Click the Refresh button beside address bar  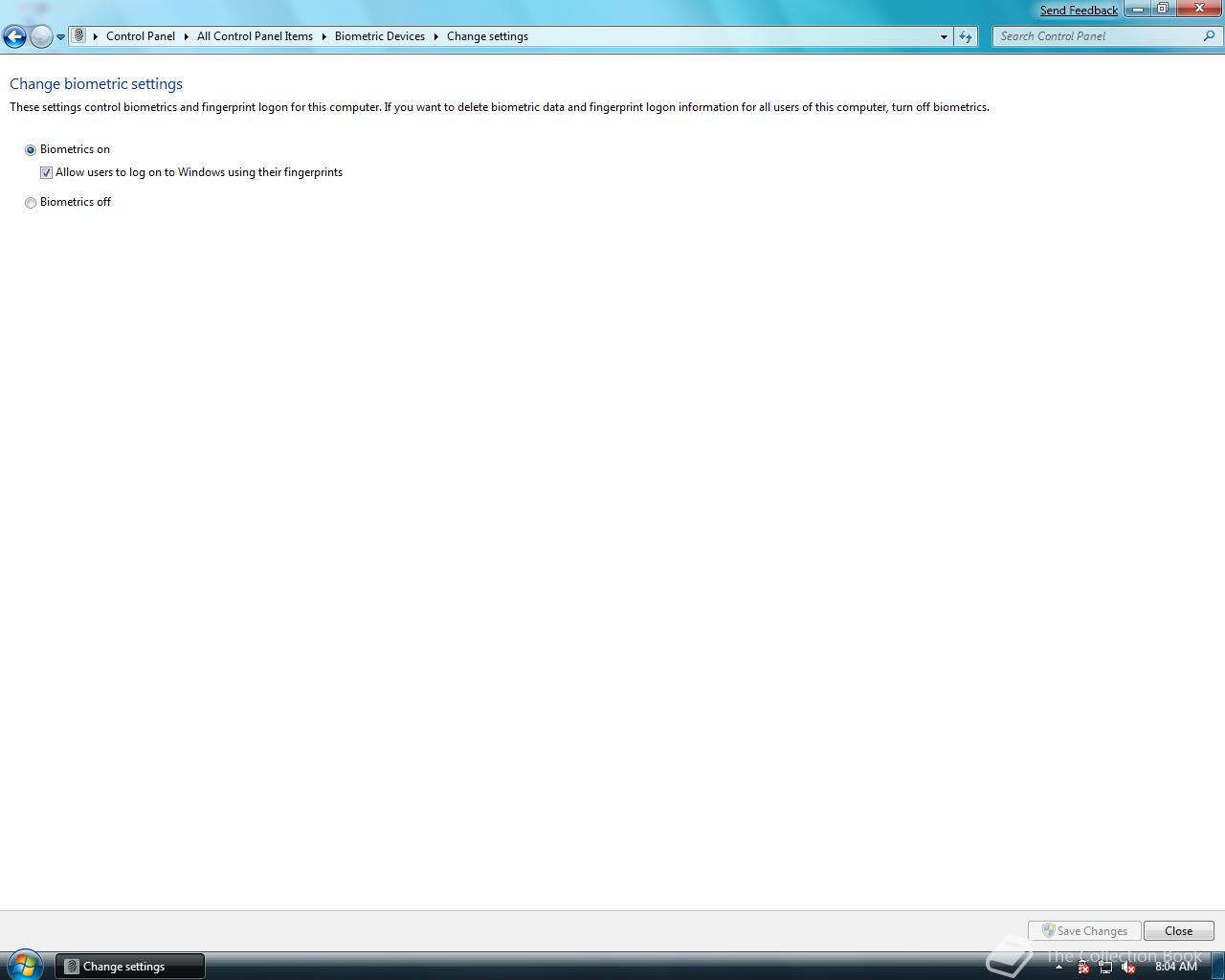pos(966,36)
